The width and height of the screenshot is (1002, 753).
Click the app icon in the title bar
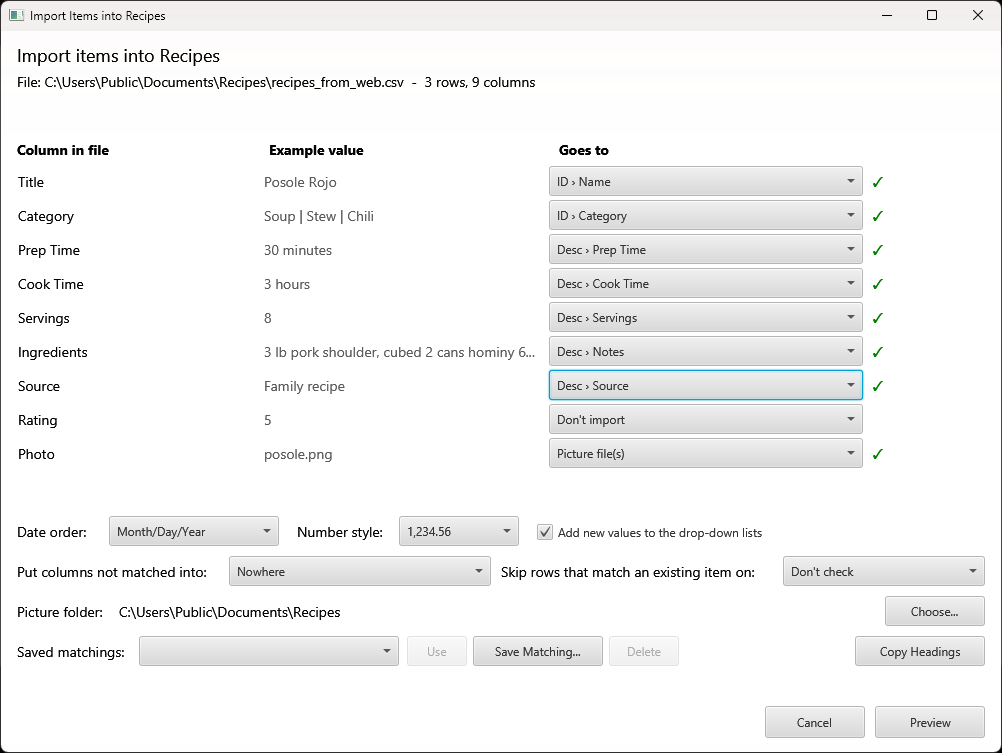(x=17, y=15)
